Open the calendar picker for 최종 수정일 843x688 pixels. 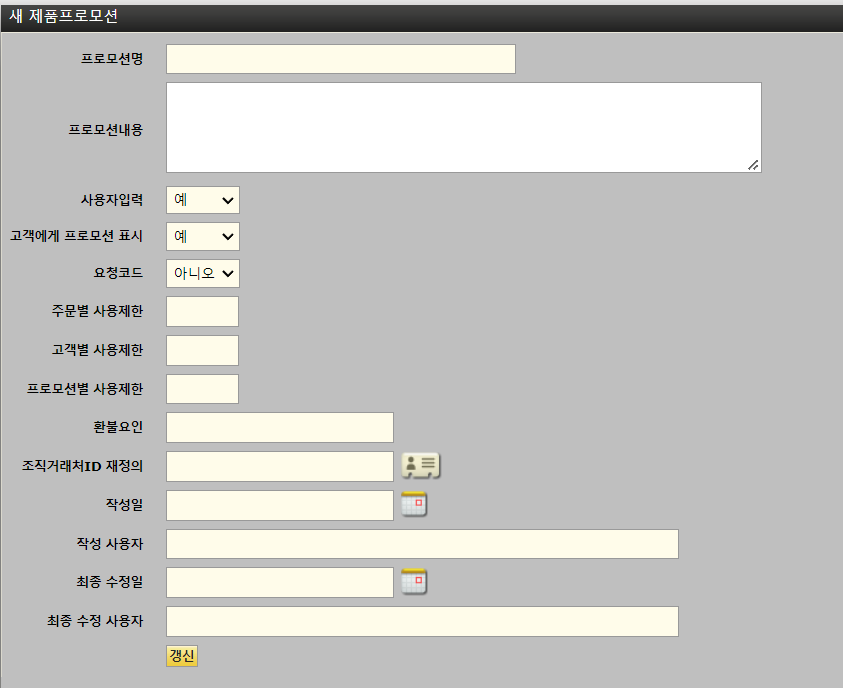(x=414, y=581)
